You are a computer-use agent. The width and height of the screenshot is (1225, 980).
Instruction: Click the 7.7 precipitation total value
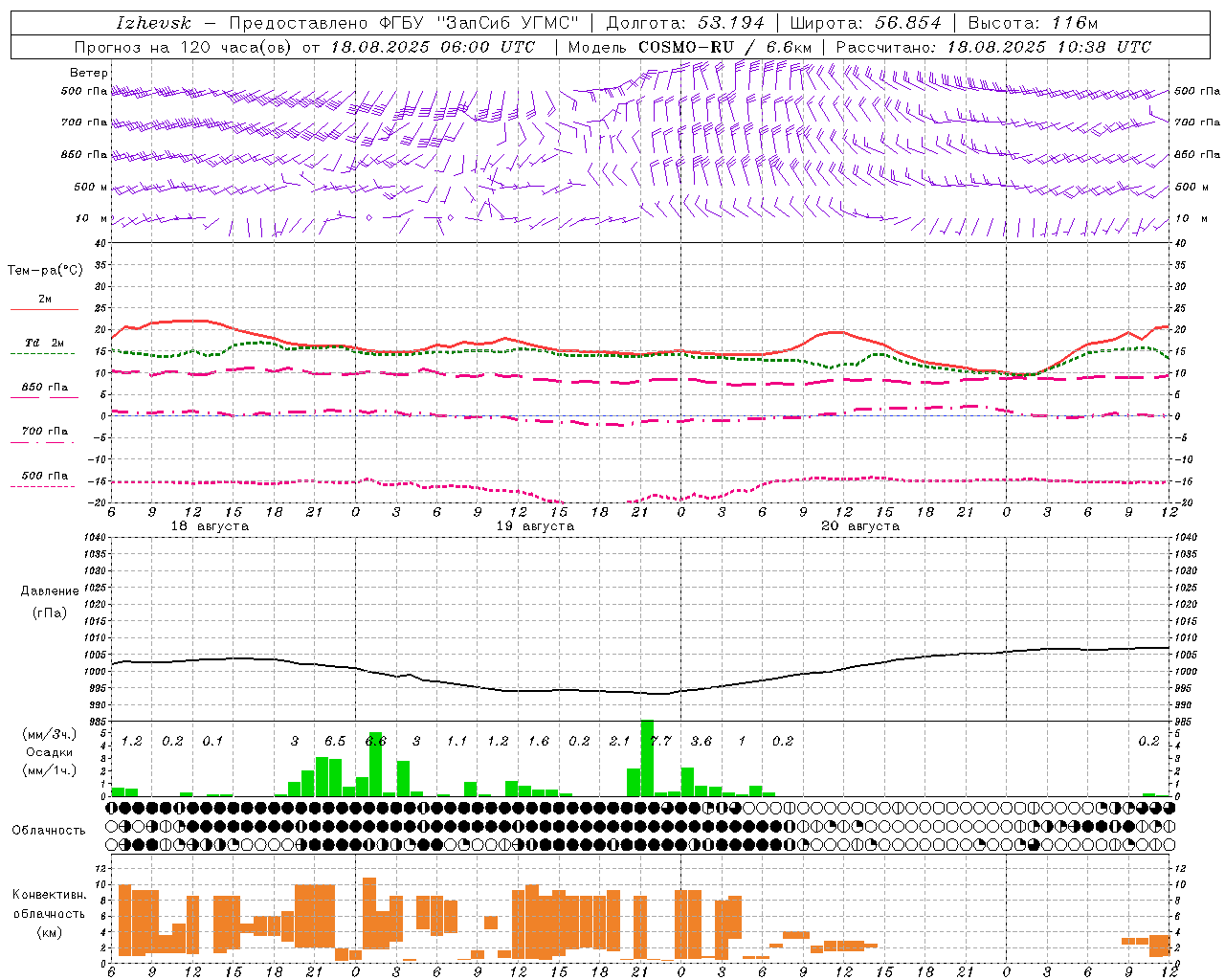pyautogui.click(x=660, y=742)
